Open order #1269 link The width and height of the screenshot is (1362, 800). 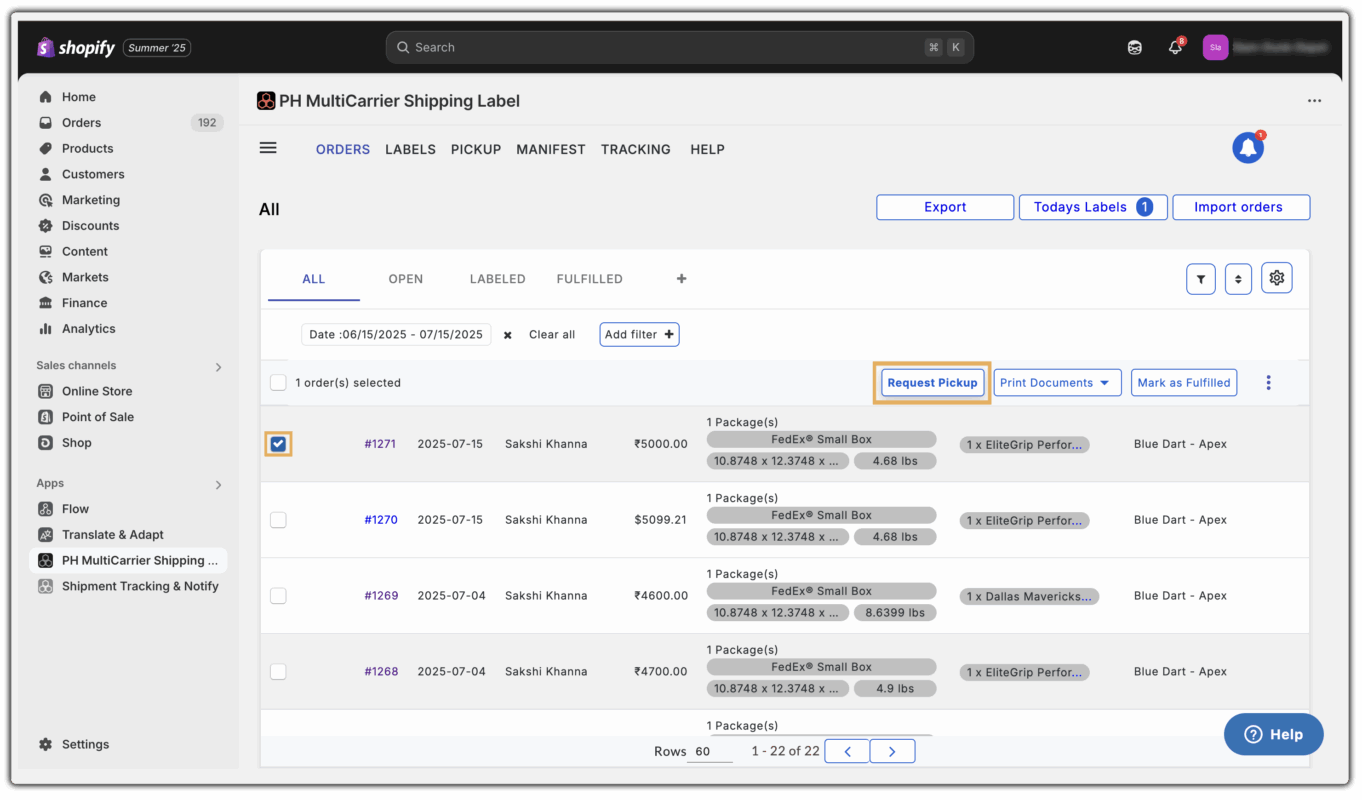(x=381, y=596)
